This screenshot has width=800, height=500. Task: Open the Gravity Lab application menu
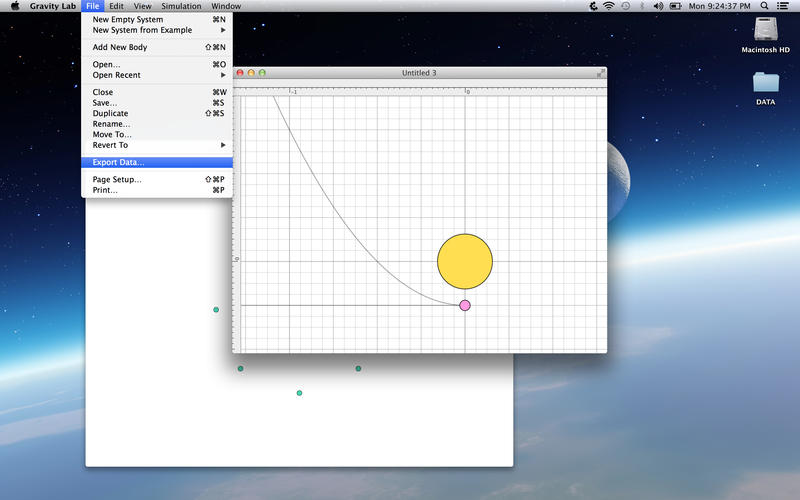click(x=53, y=6)
